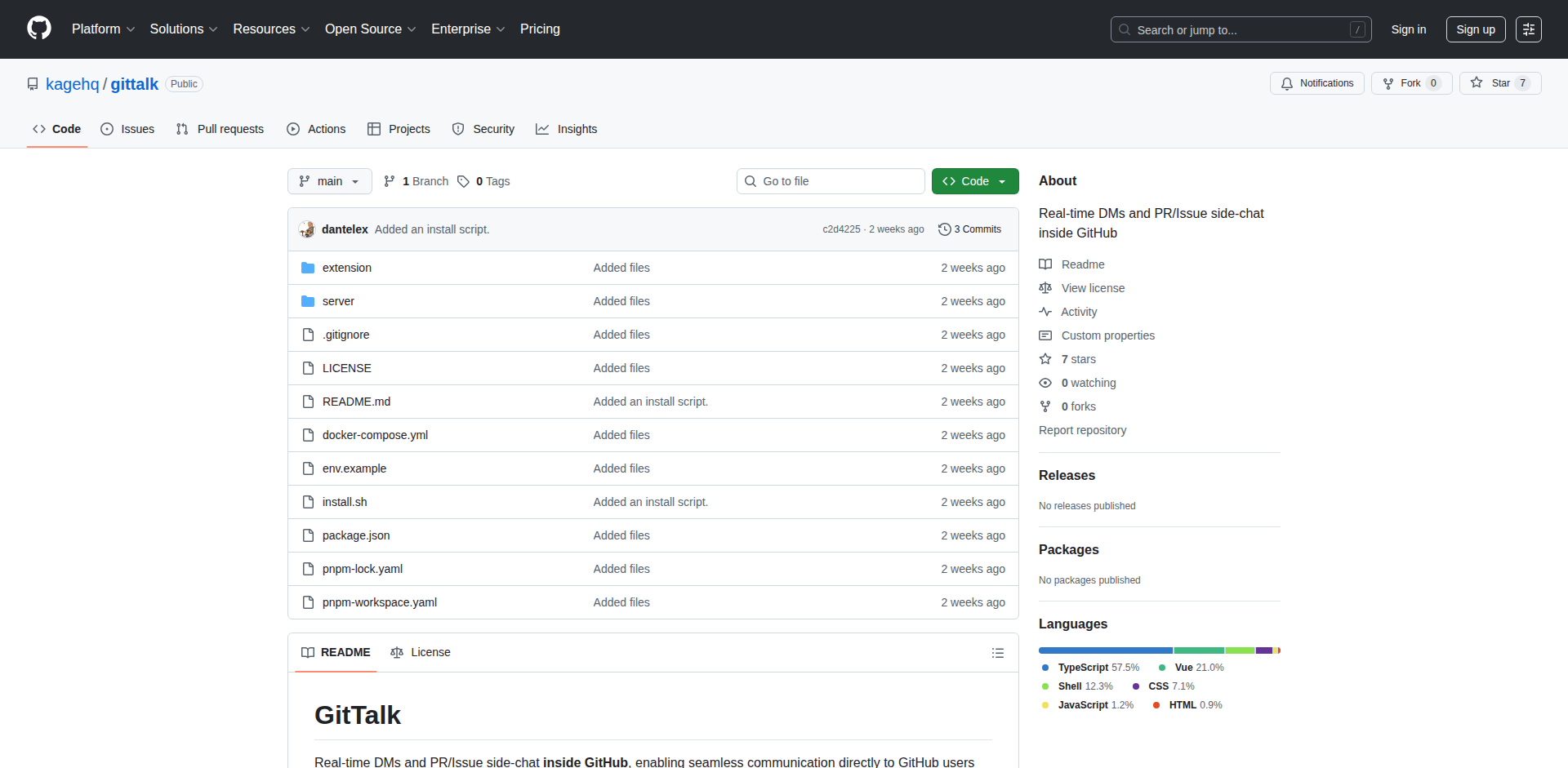Click dantelex's avatar in the commit header
The width and height of the screenshot is (1568, 768).
point(307,229)
